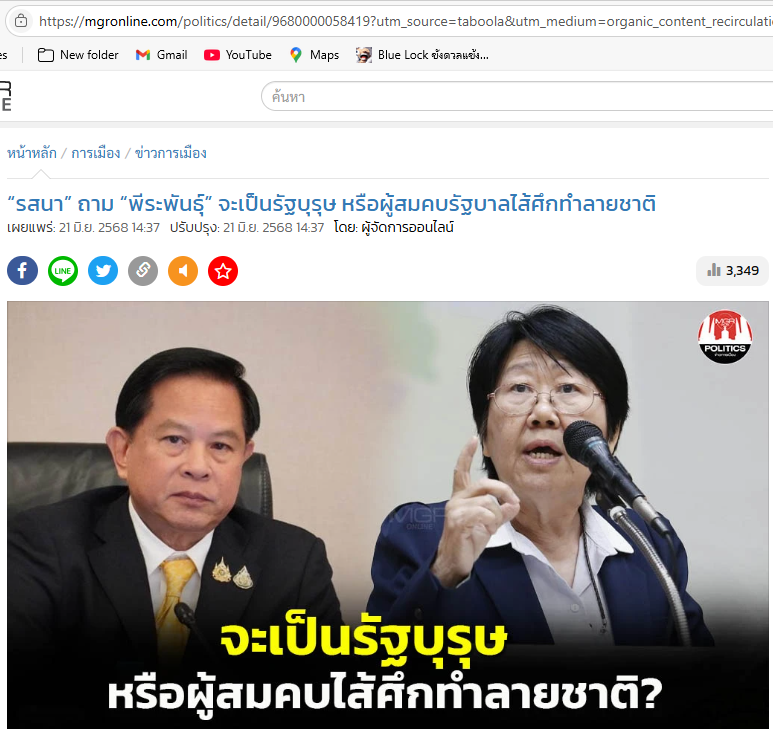Click the orange speaker listen icon

[183, 271]
